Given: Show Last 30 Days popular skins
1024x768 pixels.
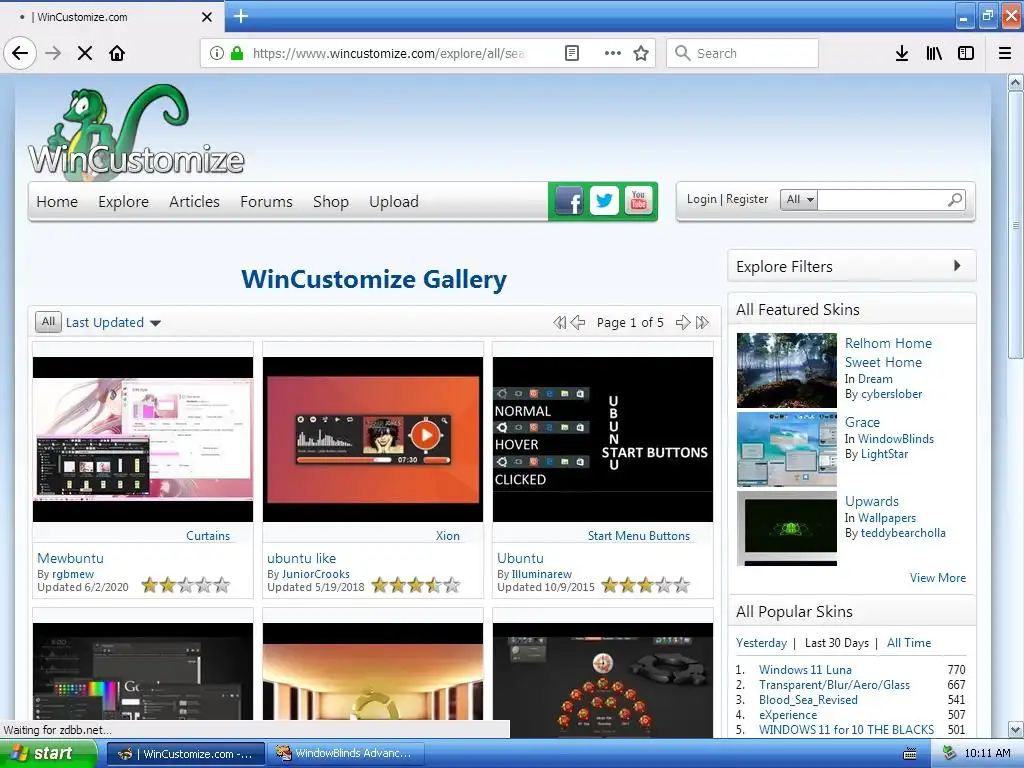Looking at the screenshot, I should point(837,643).
